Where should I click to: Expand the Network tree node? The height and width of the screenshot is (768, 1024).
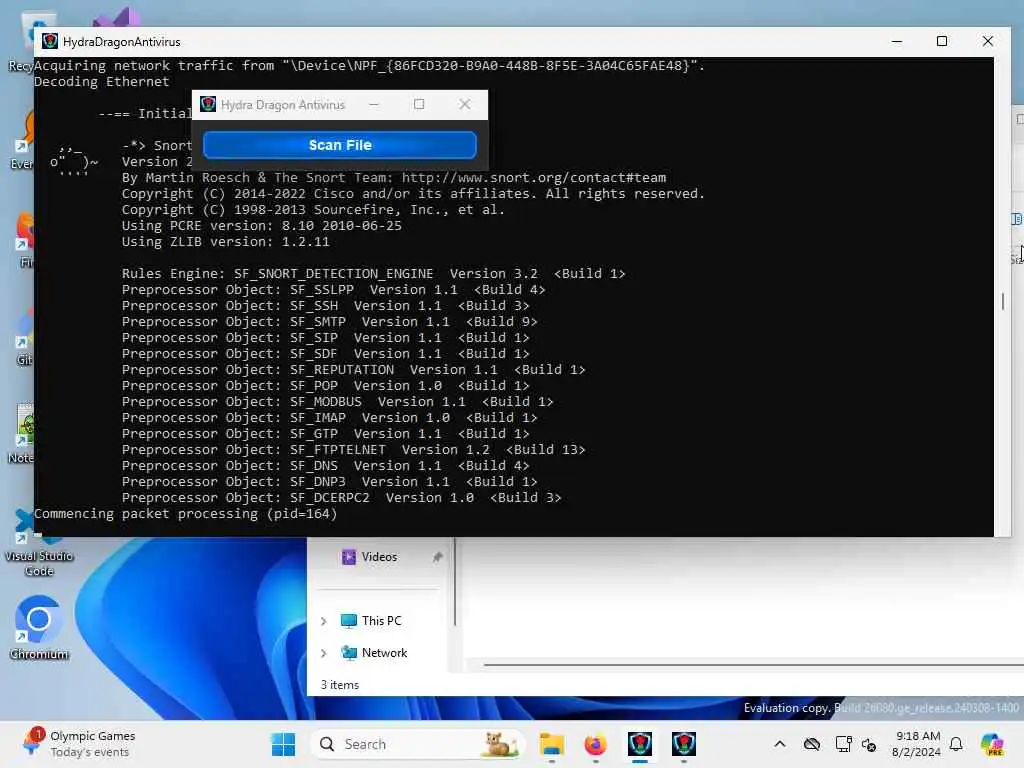point(323,653)
